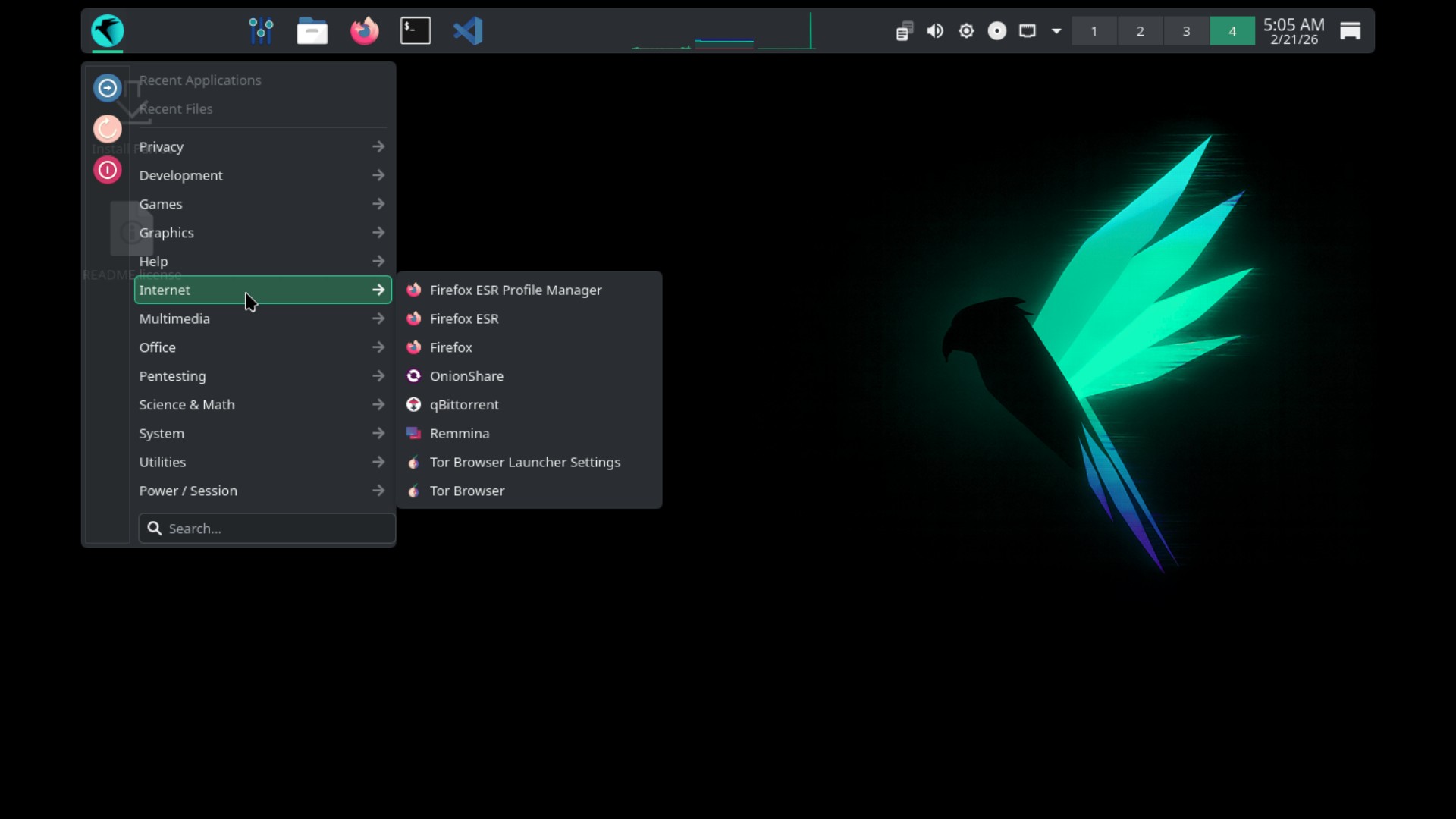Launch Visual Studio Code from the panel
Viewport: 1456px width, 819px height.
(468, 31)
